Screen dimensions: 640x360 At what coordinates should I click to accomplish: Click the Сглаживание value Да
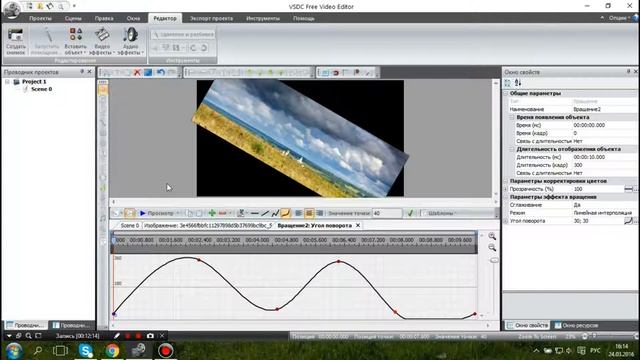coord(577,205)
